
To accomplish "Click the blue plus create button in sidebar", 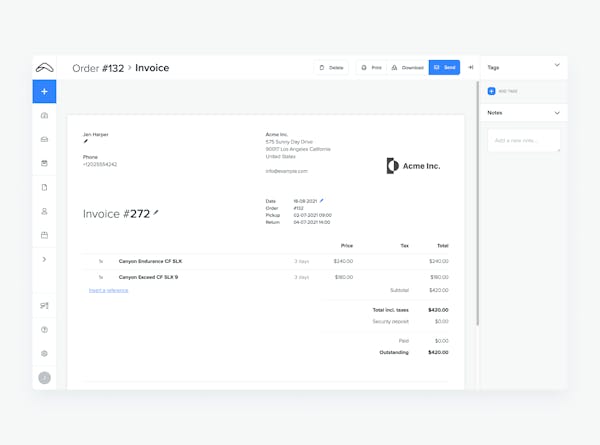I will [44, 91].
